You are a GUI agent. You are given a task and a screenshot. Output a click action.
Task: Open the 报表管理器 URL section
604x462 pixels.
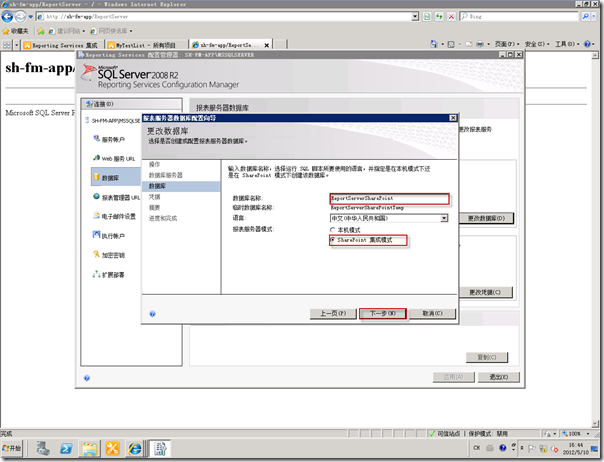tap(117, 197)
